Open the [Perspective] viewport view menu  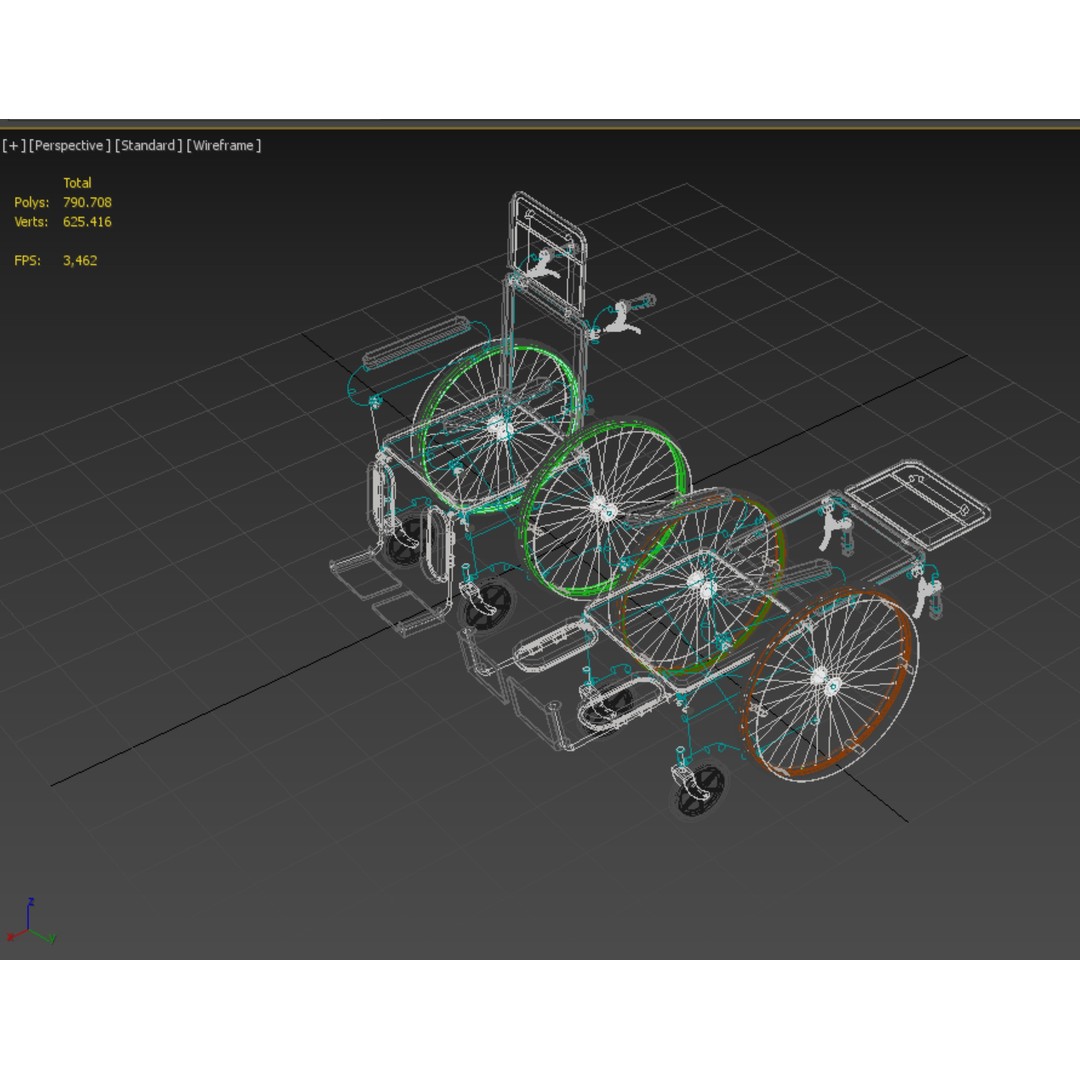(x=70, y=145)
